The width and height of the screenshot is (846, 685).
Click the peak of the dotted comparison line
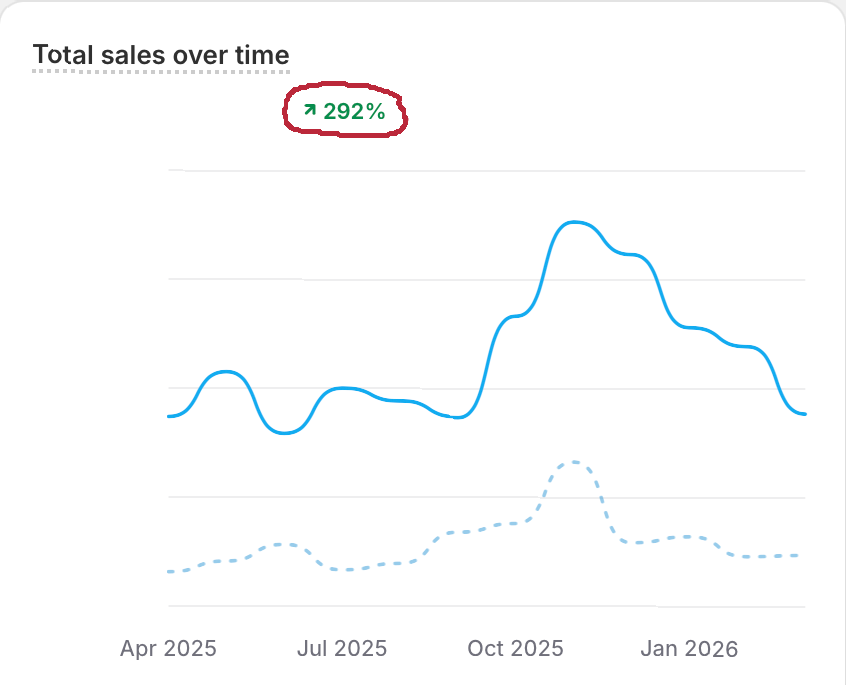click(572, 462)
